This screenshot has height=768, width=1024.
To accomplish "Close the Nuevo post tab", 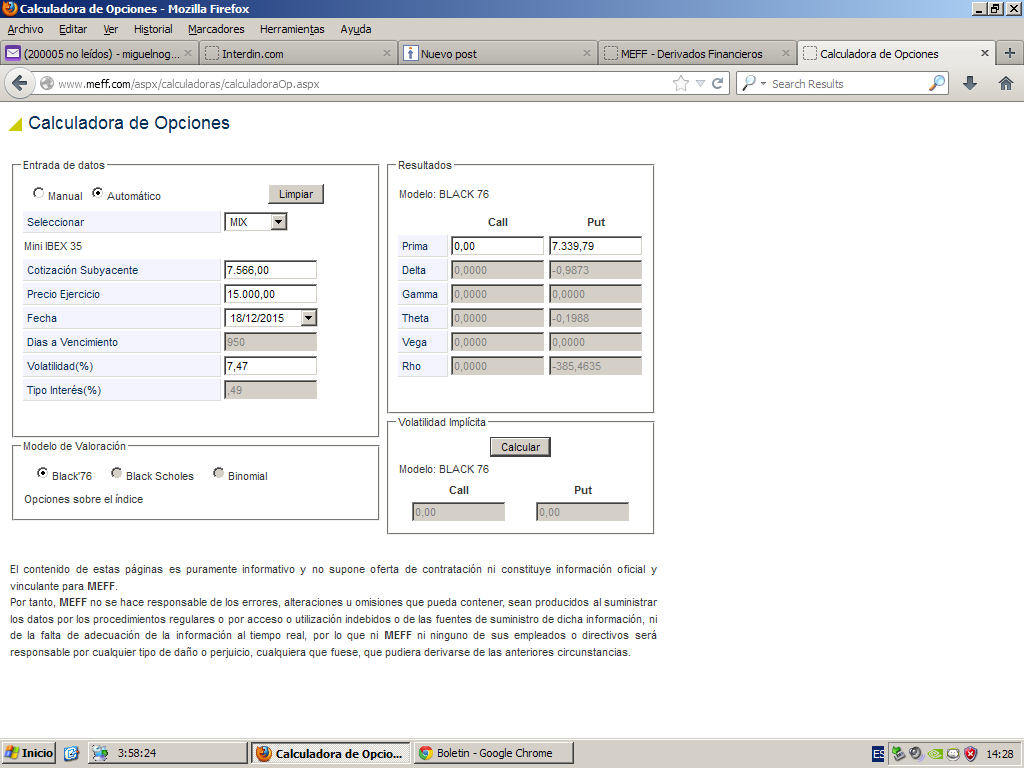I will point(586,53).
